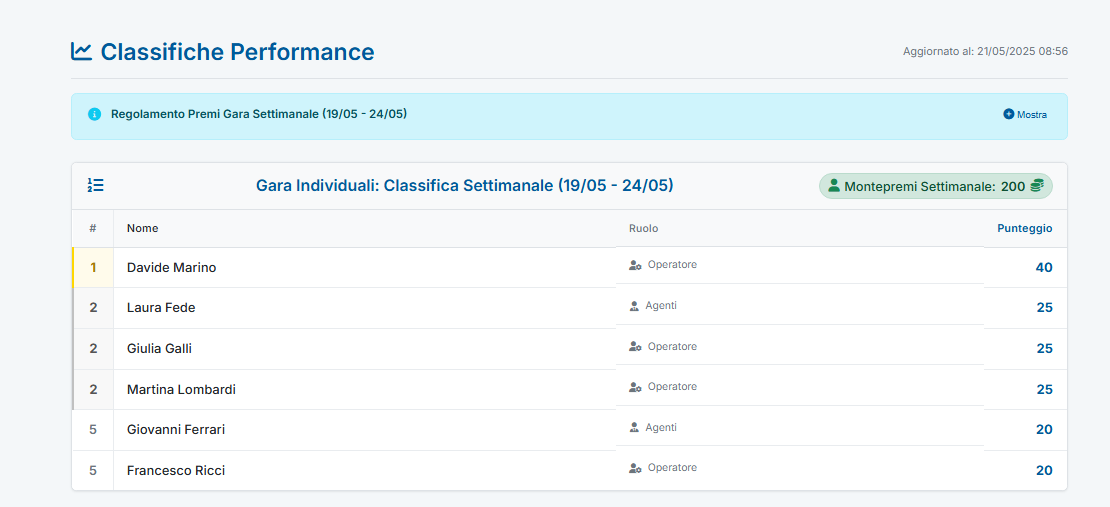This screenshot has height=507, width=1110.
Task: Click the person icon in Montepremi badge
Action: [834, 186]
